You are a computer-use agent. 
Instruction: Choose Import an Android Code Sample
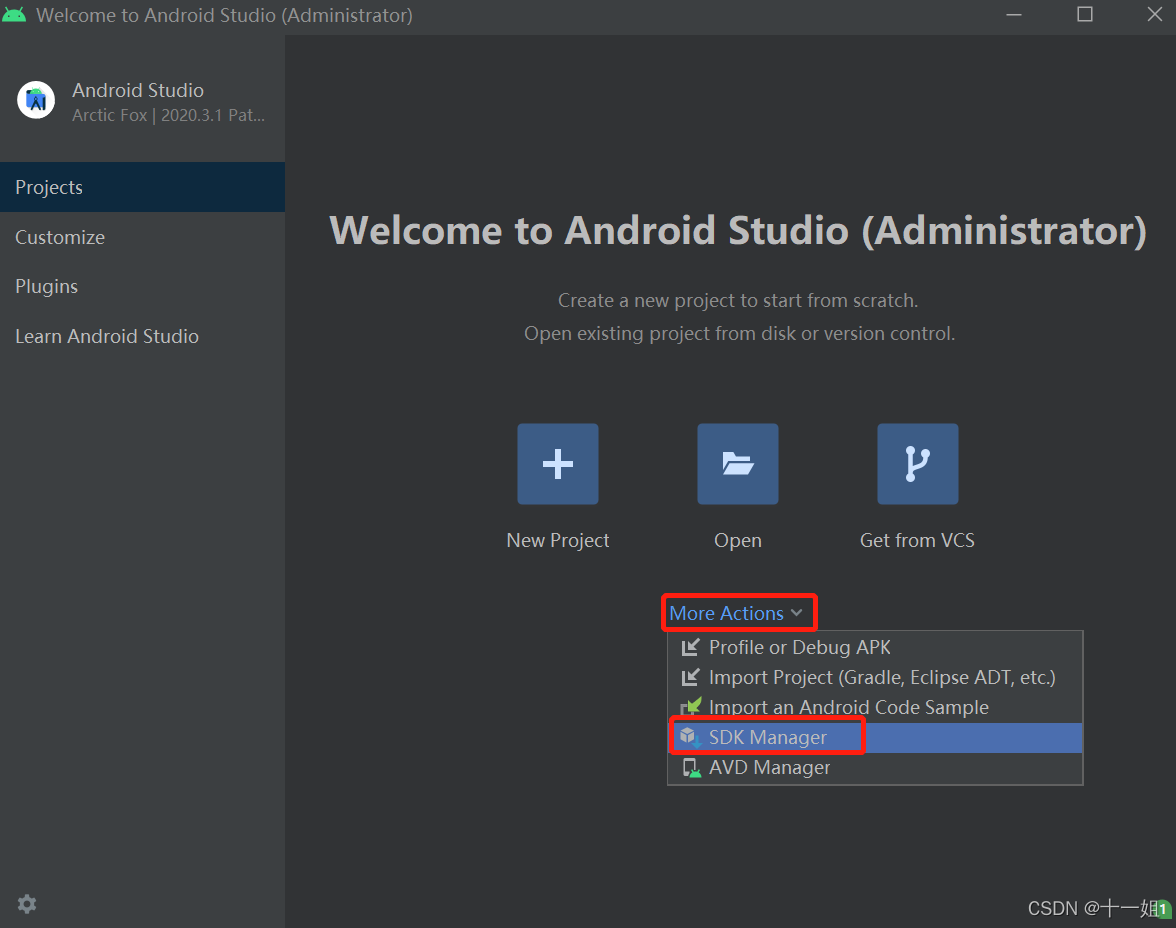coord(874,707)
